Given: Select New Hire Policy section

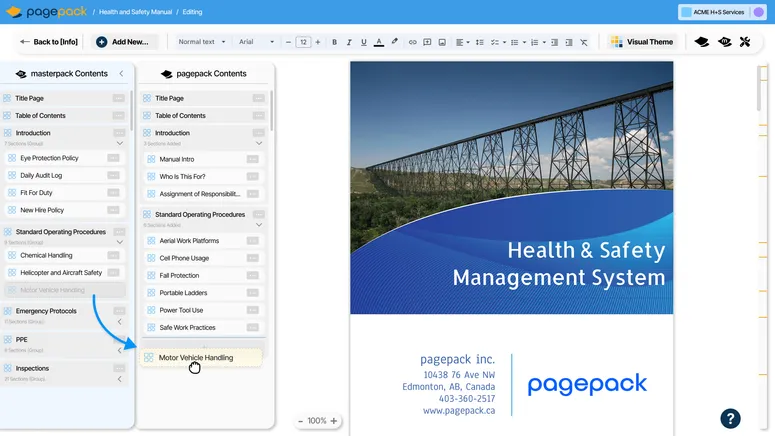Looking at the screenshot, I should (65, 210).
